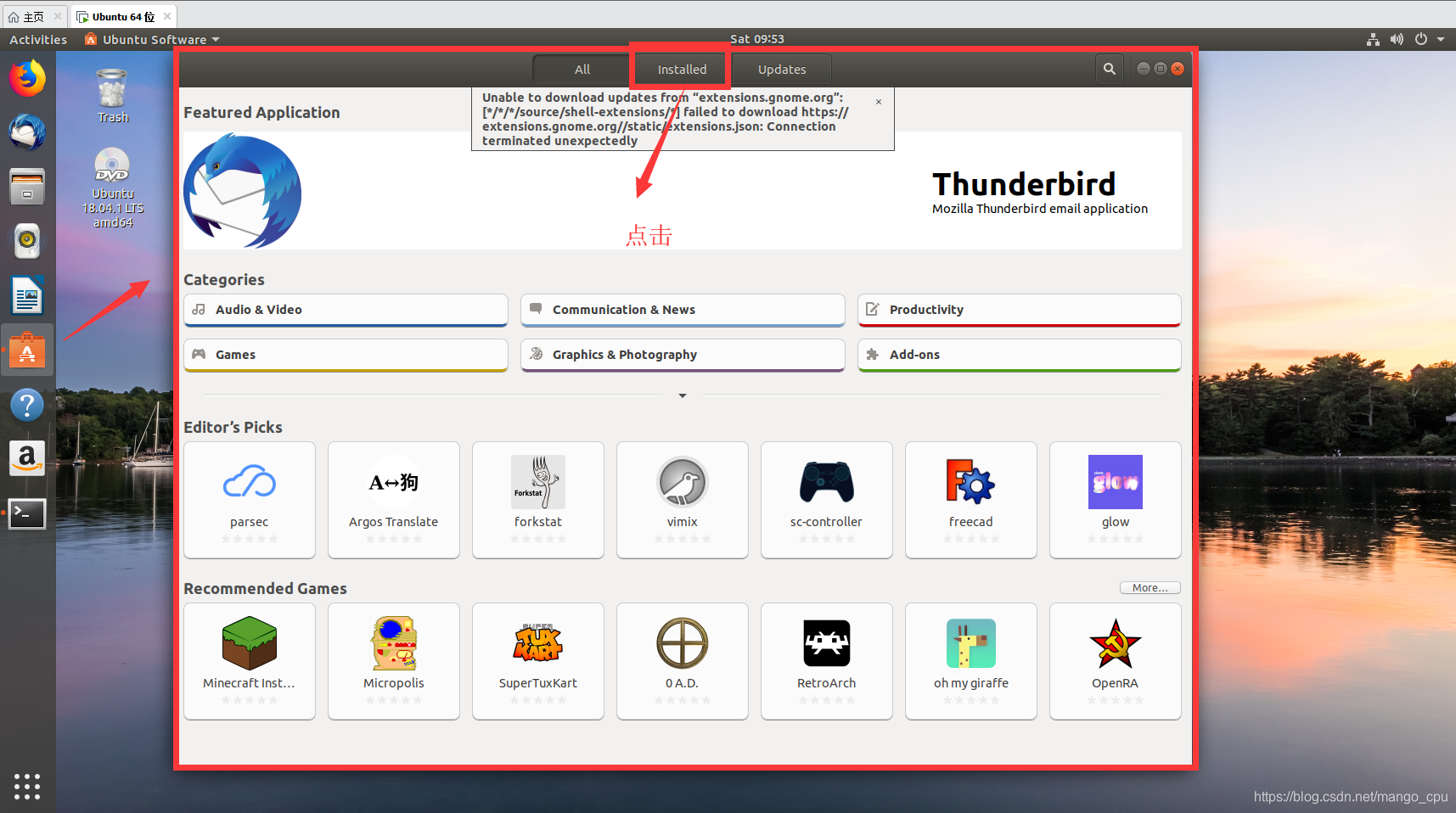Open the Minecraft Installer game tile
The height and width of the screenshot is (813, 1456).
tap(250, 661)
